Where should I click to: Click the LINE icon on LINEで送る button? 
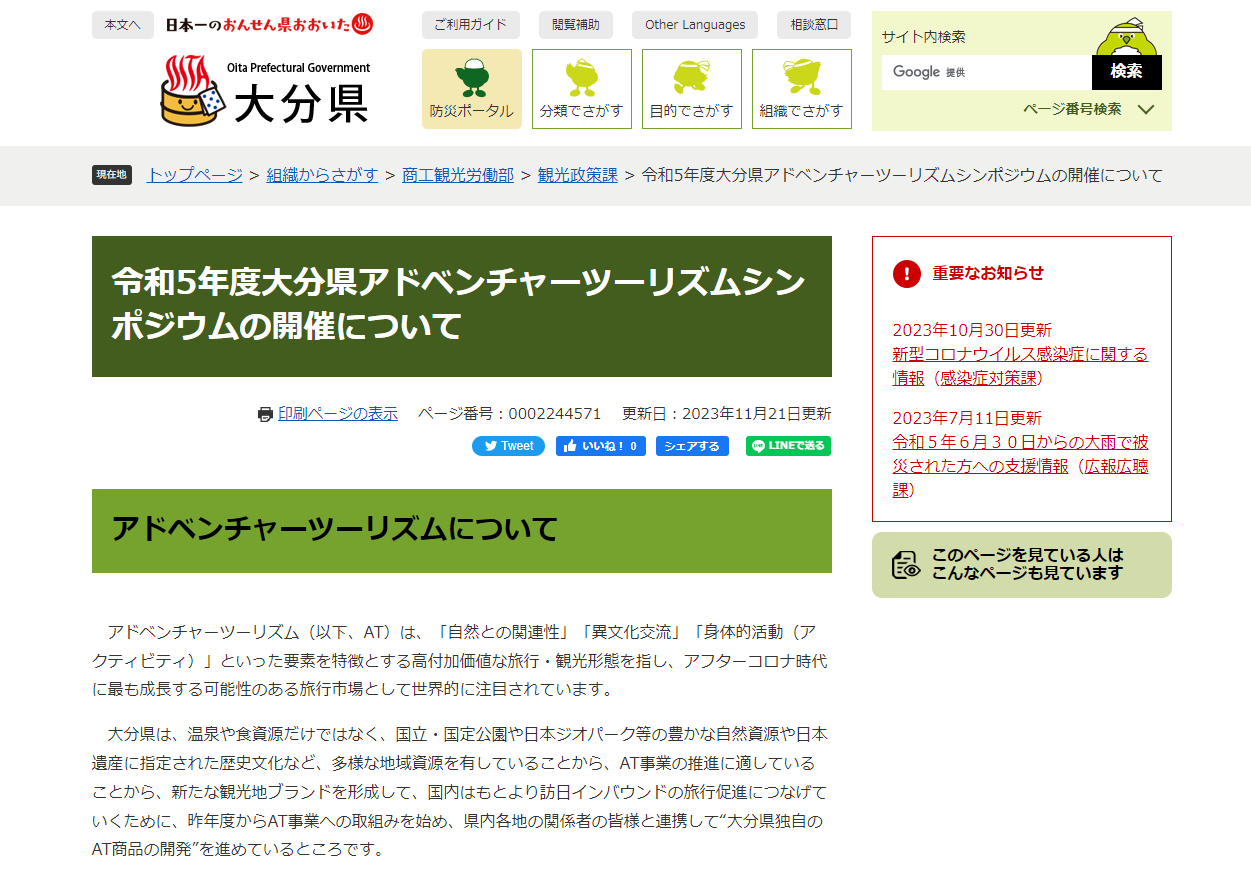[757, 446]
